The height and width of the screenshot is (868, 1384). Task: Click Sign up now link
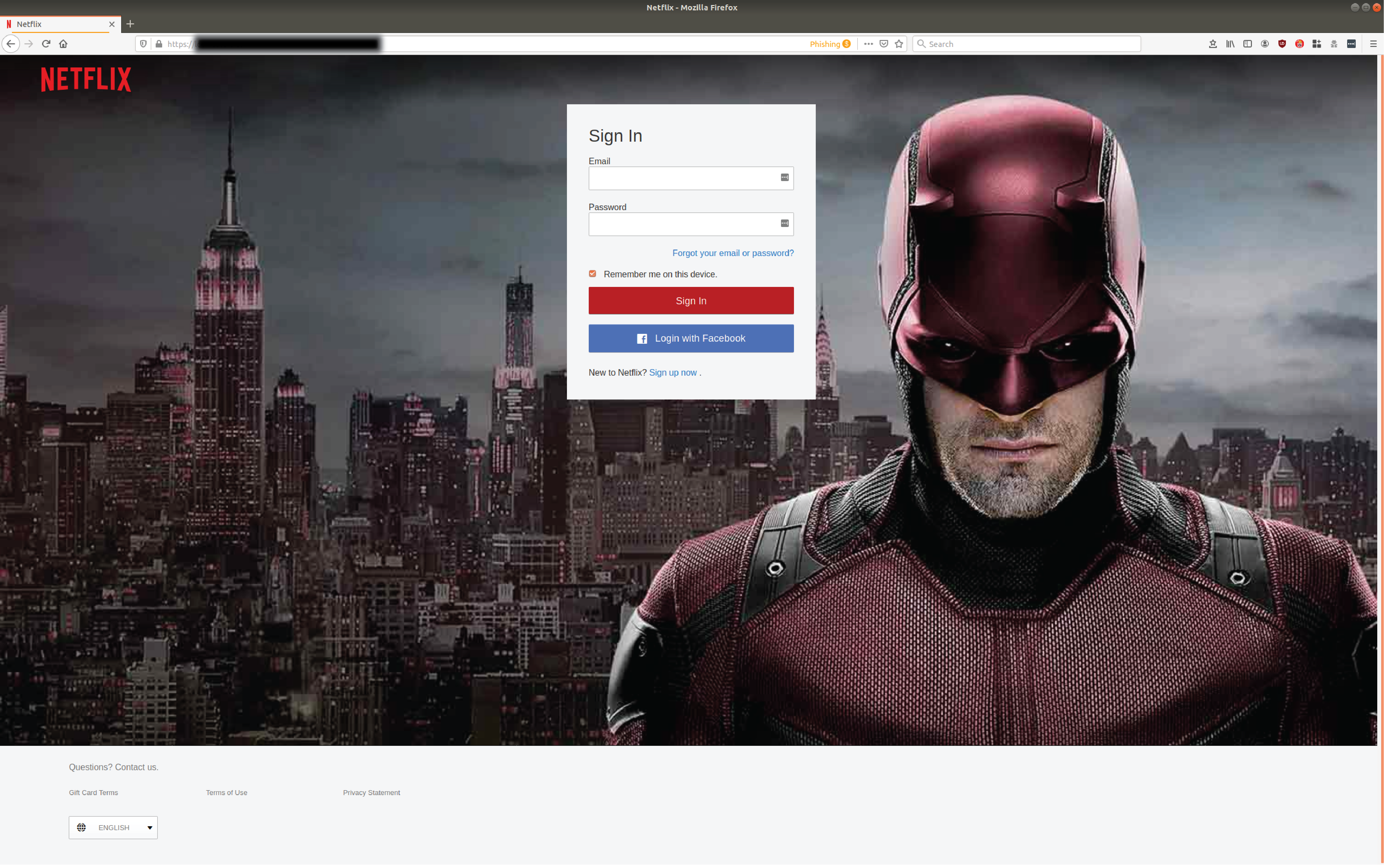[x=672, y=372]
